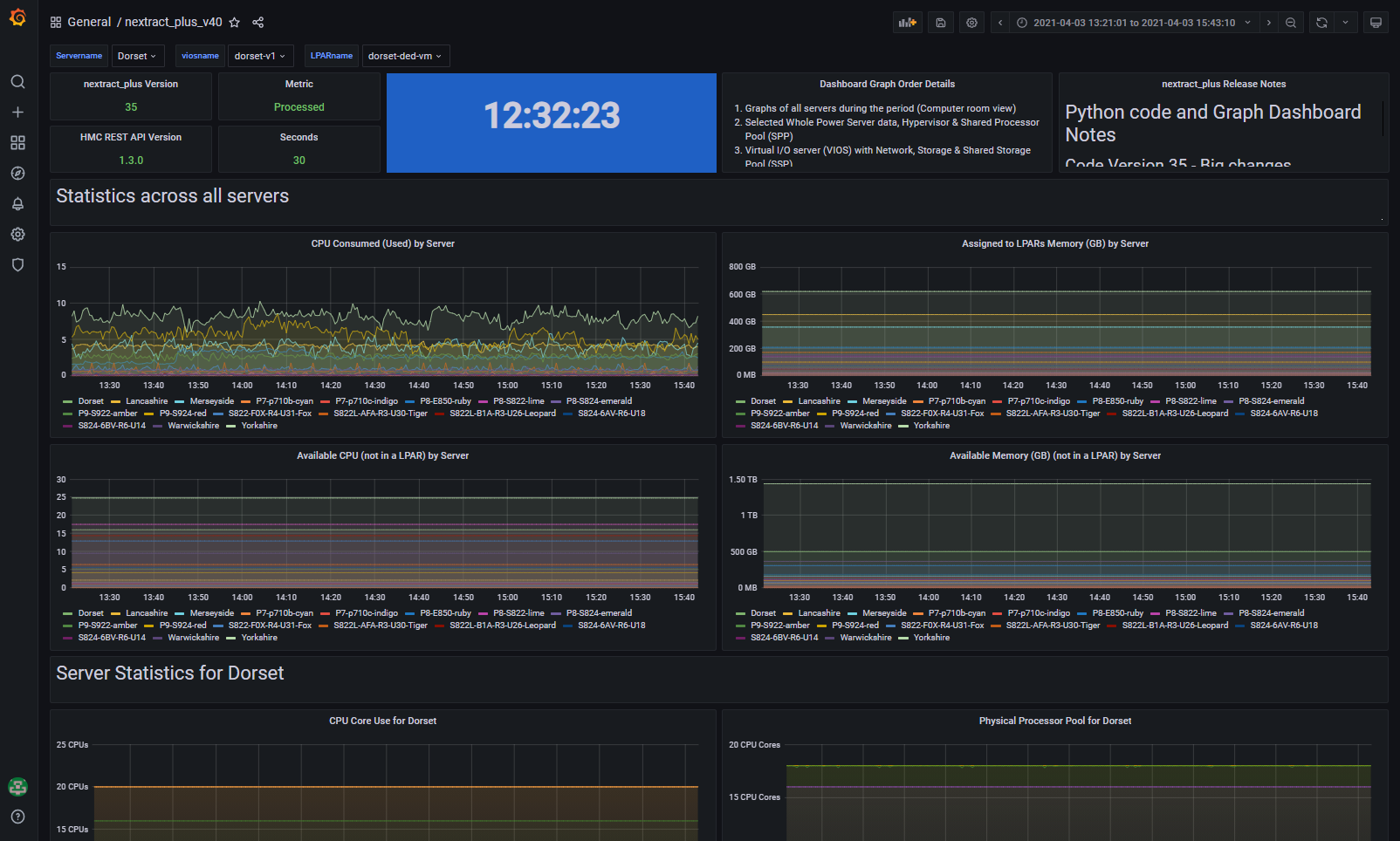Viewport: 1400px width, 841px height.
Task: Expand the Servername Dorset dropdown
Action: tap(137, 56)
